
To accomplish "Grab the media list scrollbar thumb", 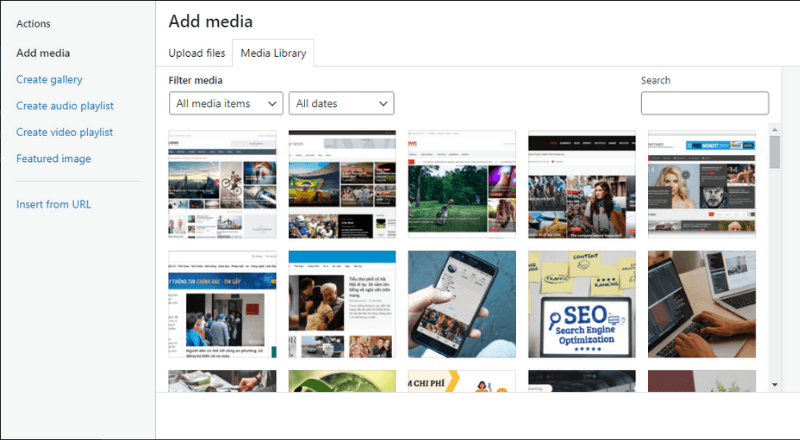I will coord(774,152).
